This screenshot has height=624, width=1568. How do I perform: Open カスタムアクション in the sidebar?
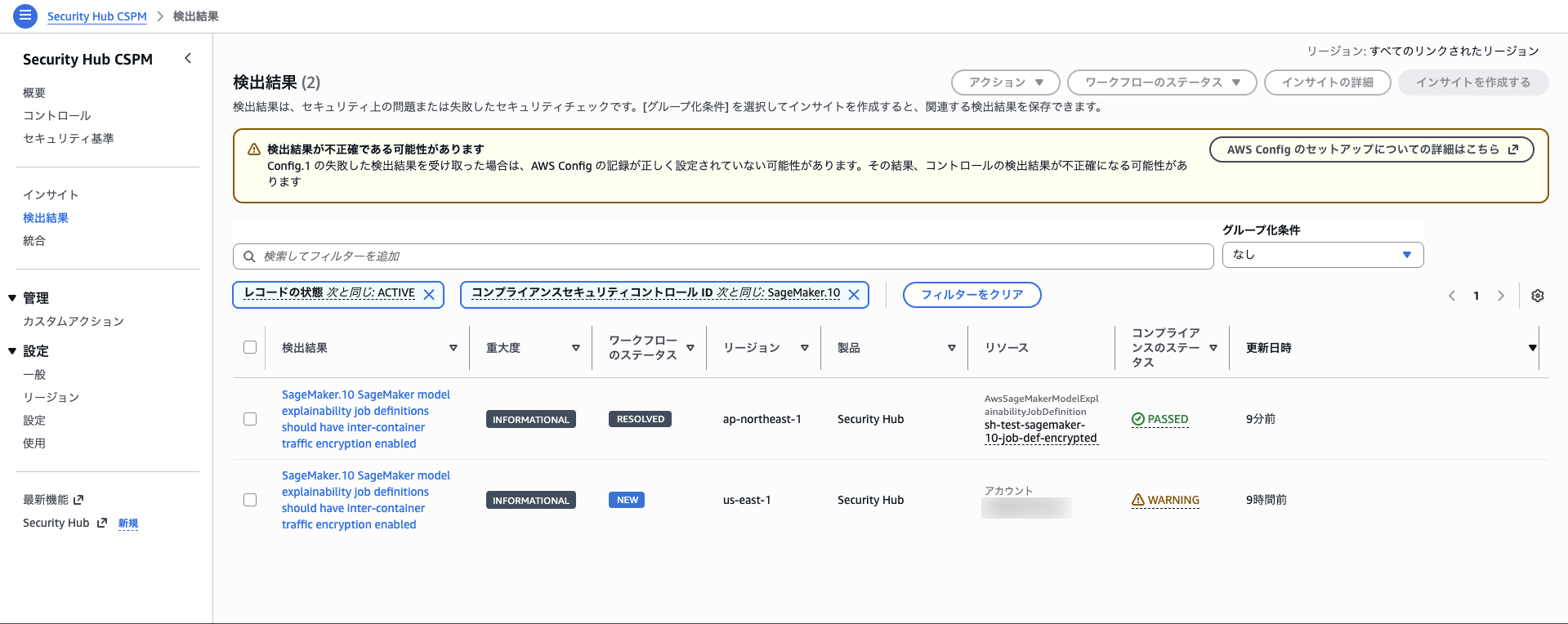[x=74, y=322]
